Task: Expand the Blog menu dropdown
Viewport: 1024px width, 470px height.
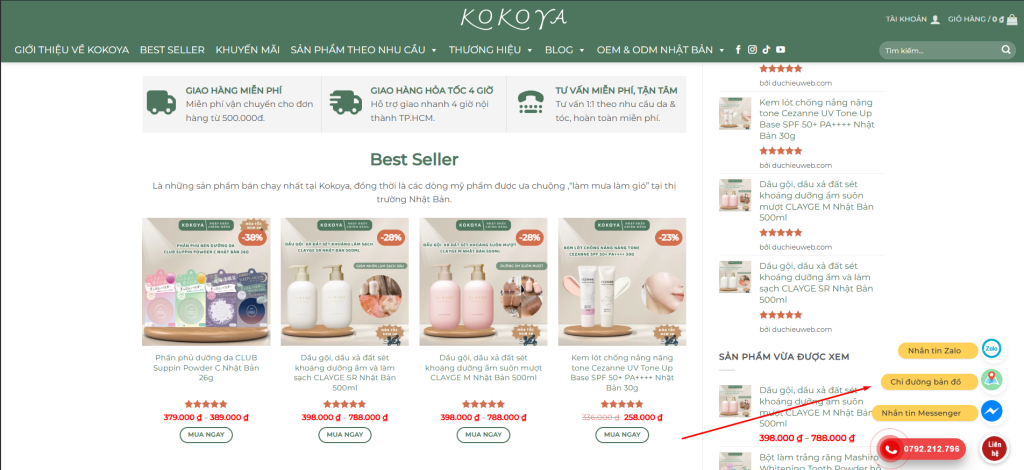Action: (x=581, y=50)
